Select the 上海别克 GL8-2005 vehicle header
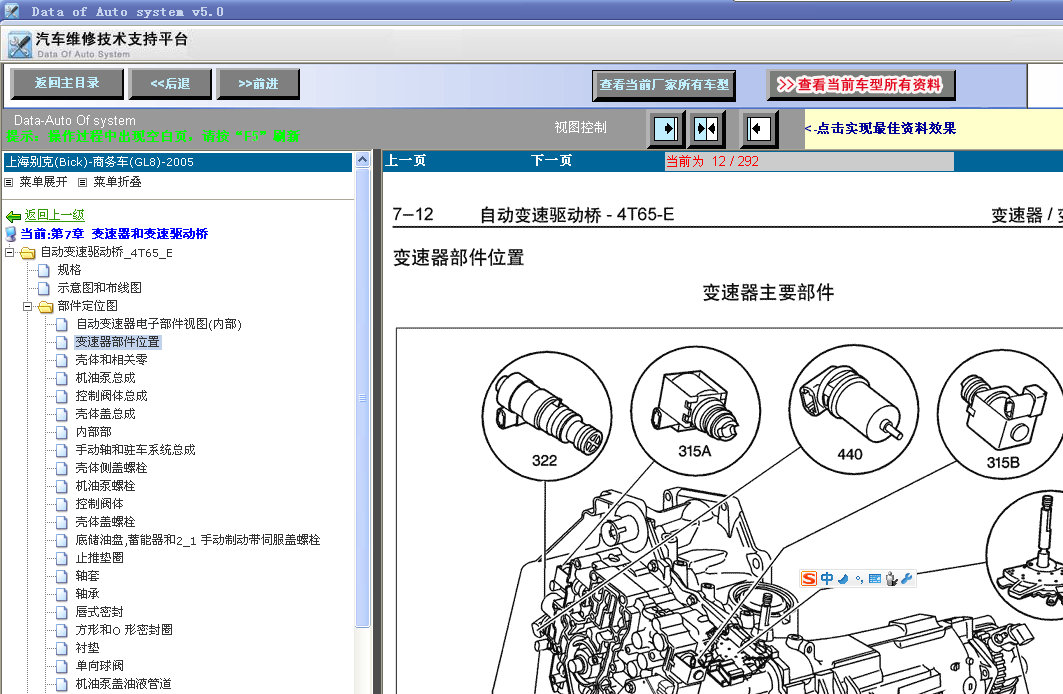Viewport: 1063px width, 694px height. coord(178,162)
